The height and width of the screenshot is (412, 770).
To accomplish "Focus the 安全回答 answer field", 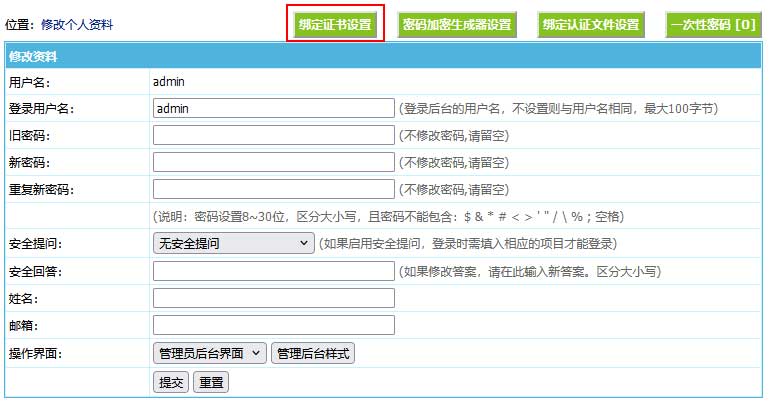I will pyautogui.click(x=273, y=271).
